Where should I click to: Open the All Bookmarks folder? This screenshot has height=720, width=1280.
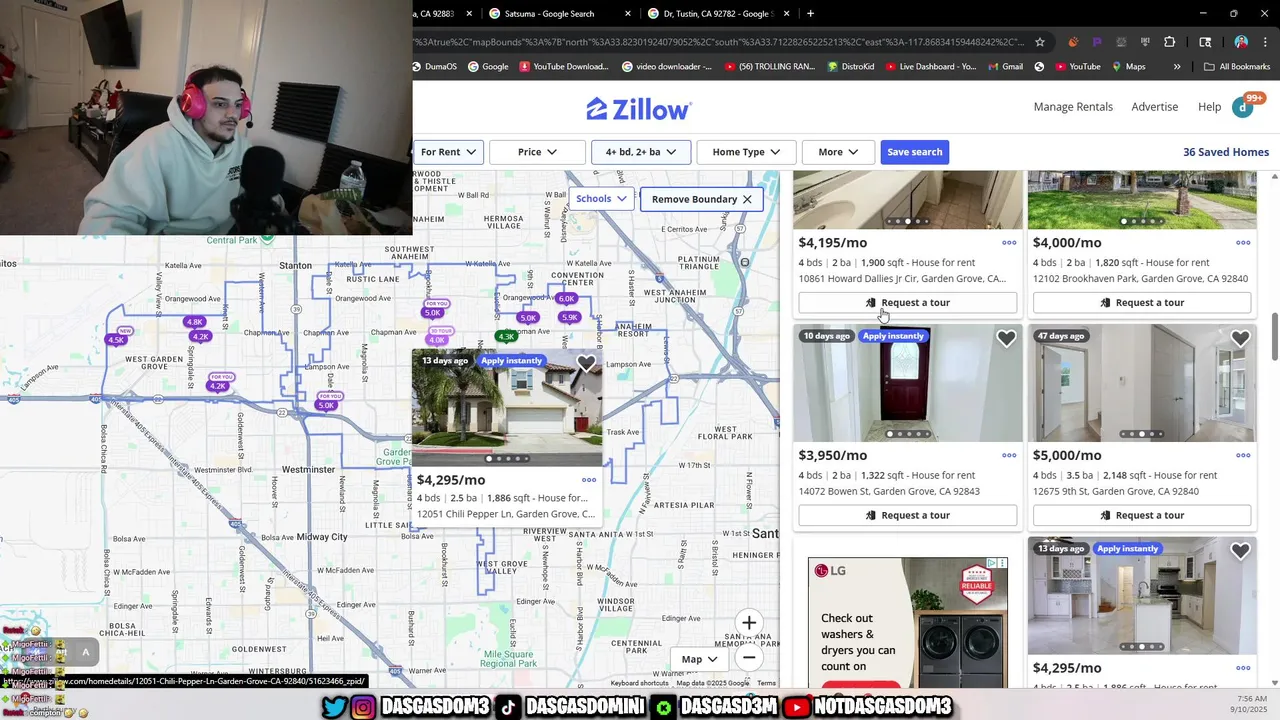click(1237, 67)
